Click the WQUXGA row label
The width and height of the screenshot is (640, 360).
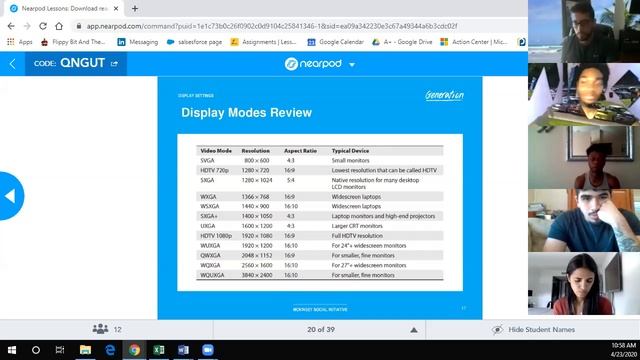(x=212, y=275)
